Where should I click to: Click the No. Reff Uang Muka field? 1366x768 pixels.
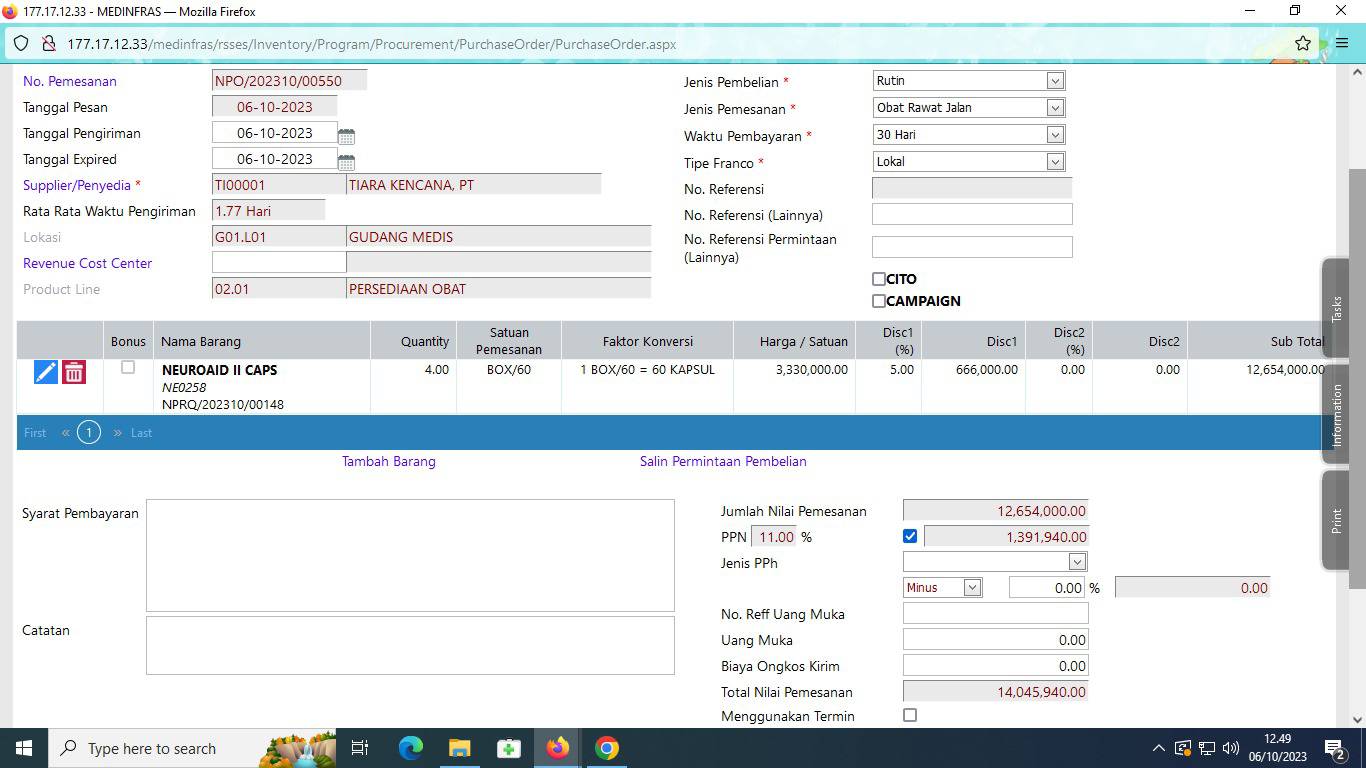995,614
